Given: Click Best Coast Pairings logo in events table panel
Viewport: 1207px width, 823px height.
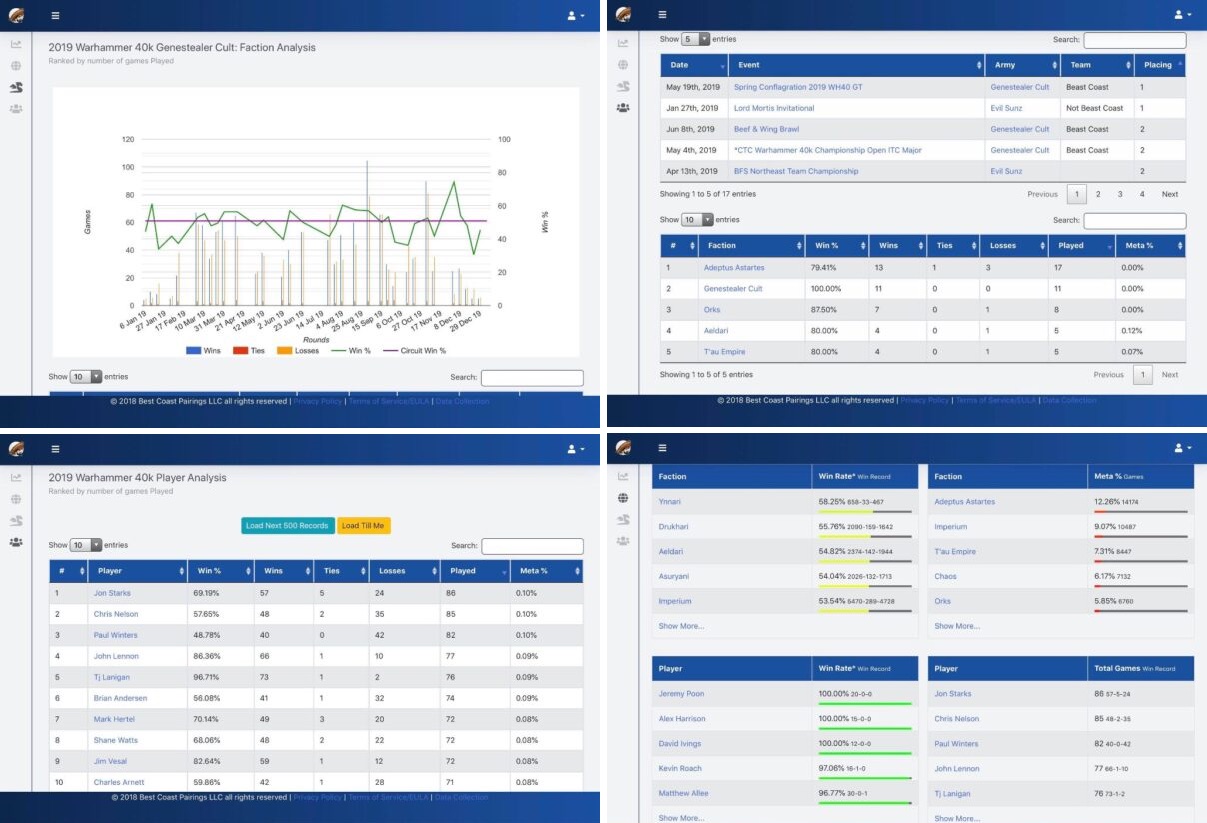Looking at the screenshot, I should (624, 15).
